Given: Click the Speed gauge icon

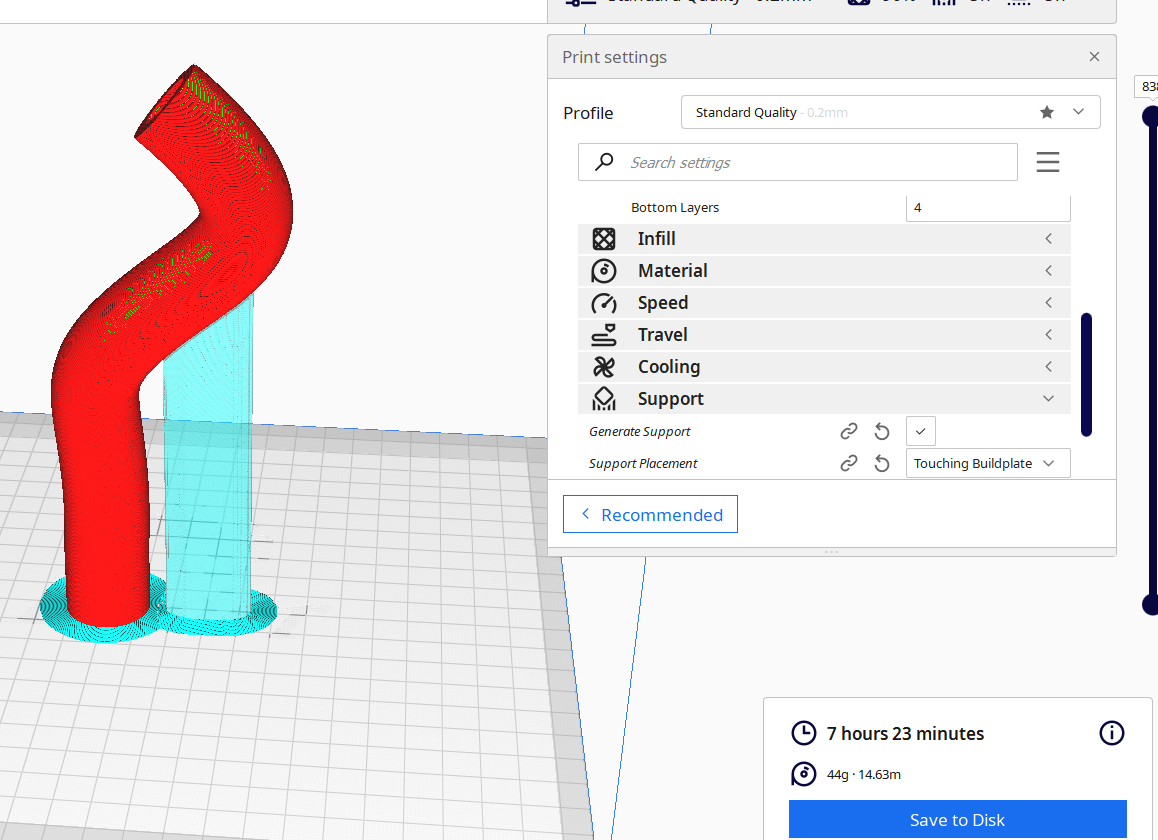Looking at the screenshot, I should pyautogui.click(x=603, y=304).
